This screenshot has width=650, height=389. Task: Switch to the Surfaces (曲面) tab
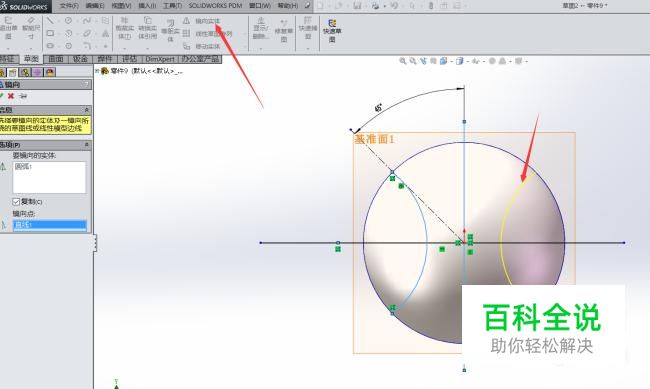[x=56, y=59]
